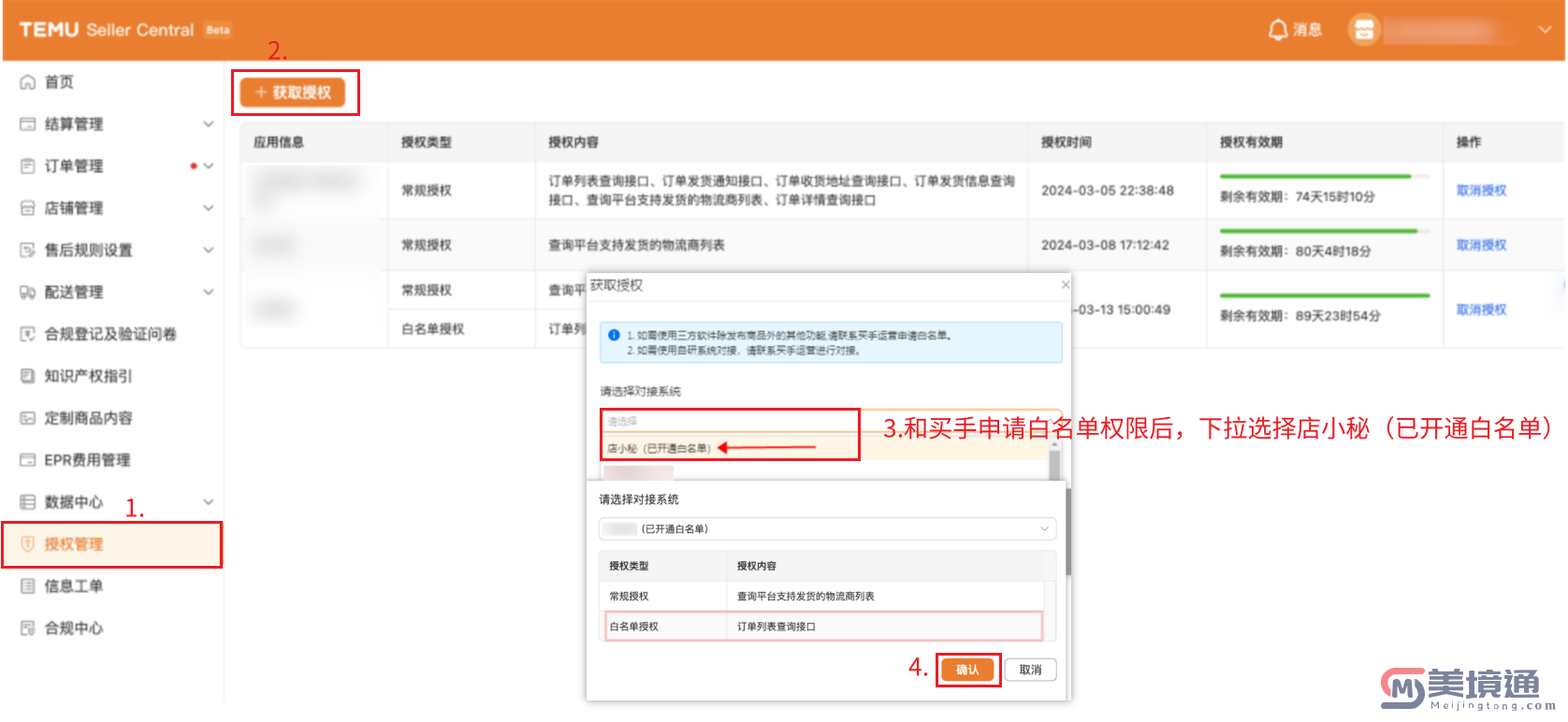
Task: Click the 首页 home icon in sidebar
Action: click(x=28, y=82)
